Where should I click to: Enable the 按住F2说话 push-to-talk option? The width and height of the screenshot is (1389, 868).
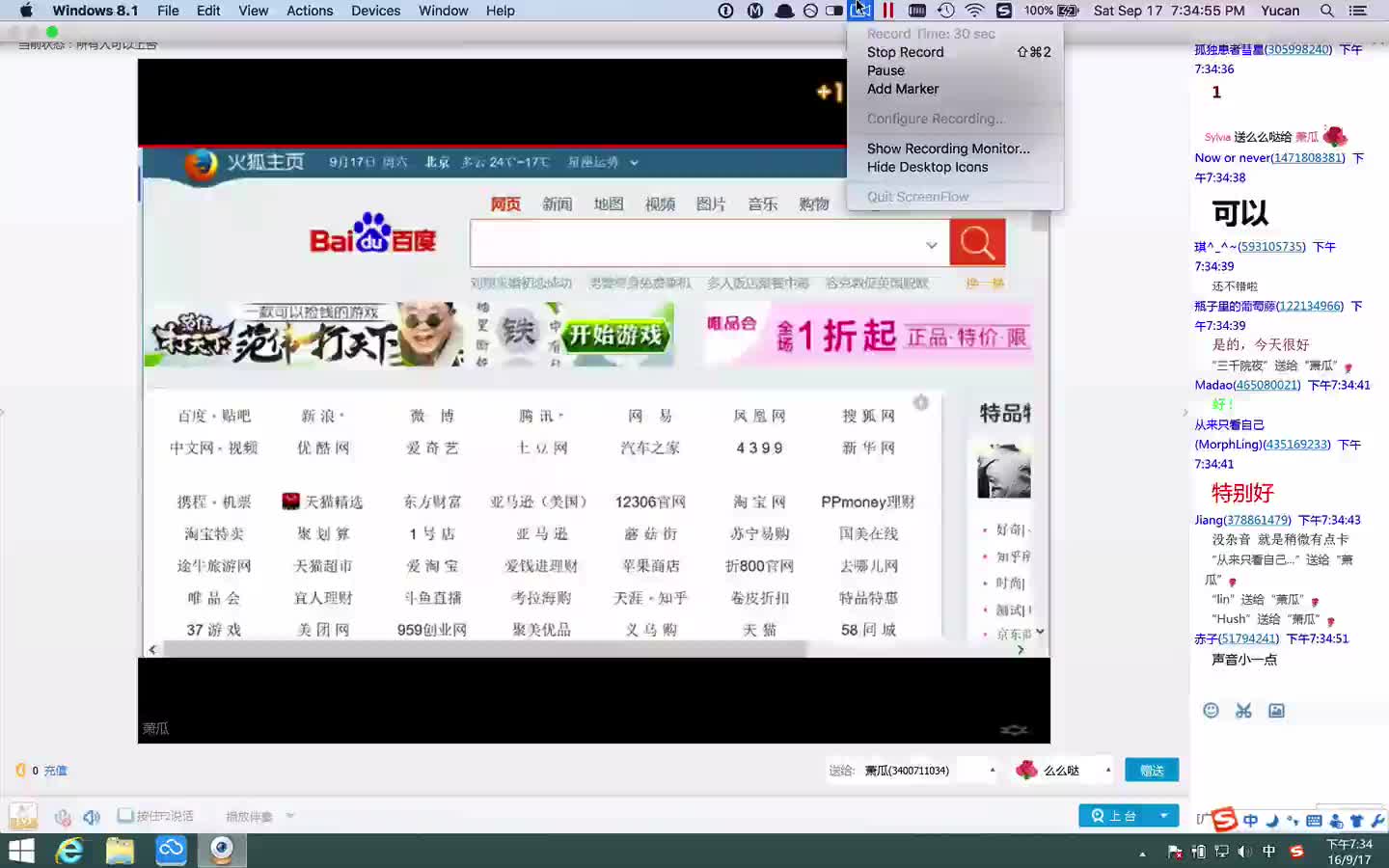coord(125,815)
